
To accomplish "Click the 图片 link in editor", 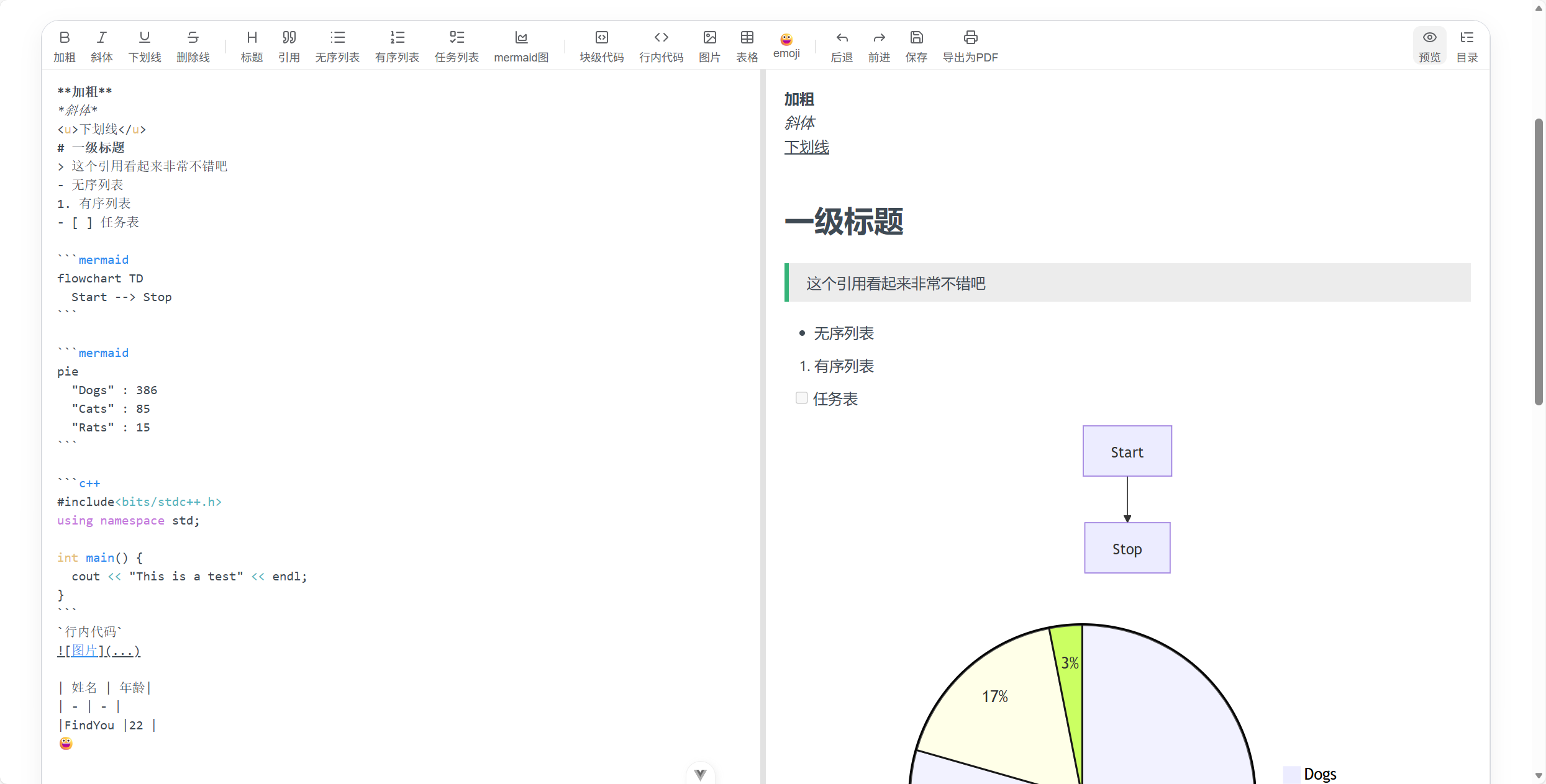I will [x=84, y=651].
